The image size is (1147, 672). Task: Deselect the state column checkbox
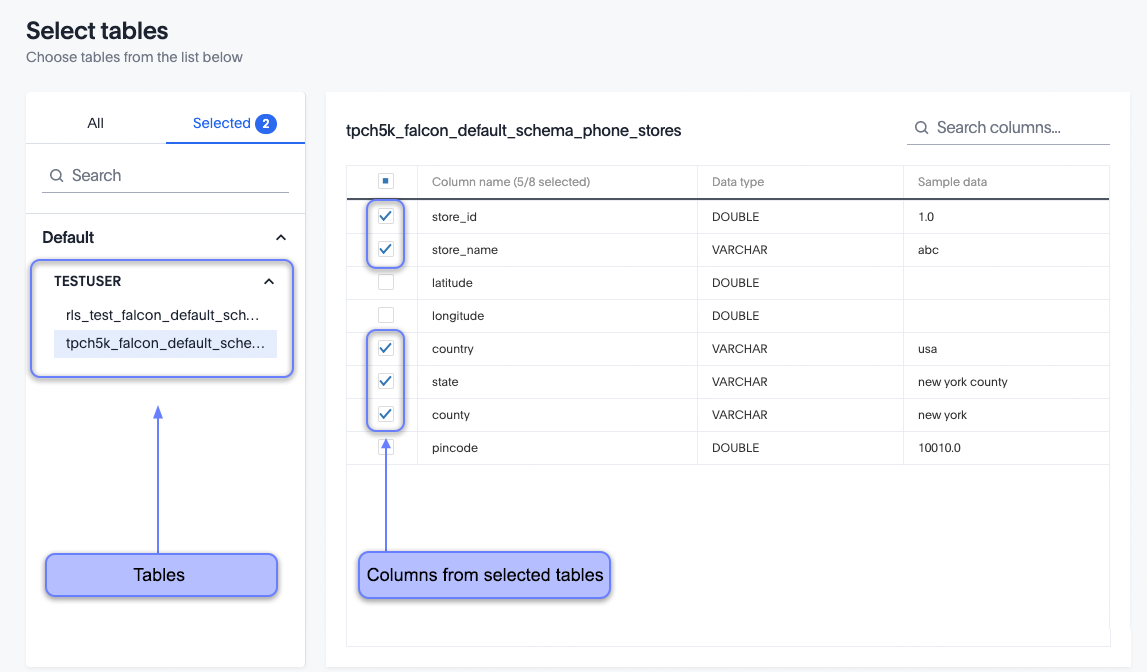tap(385, 381)
